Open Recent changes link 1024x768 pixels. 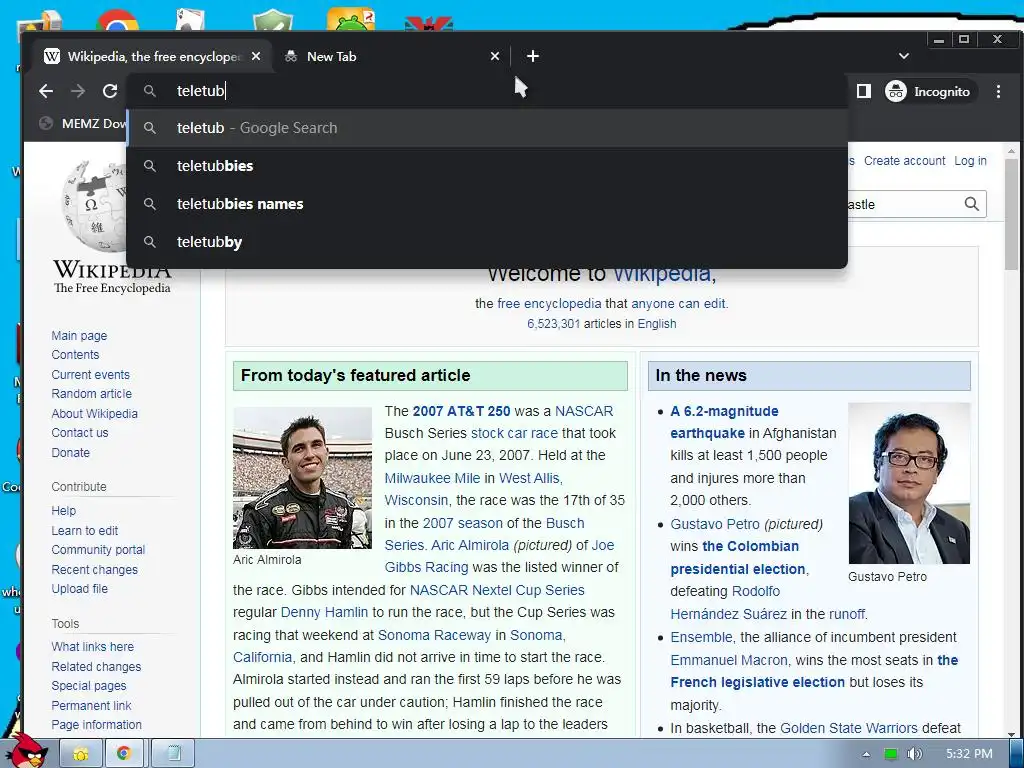click(94, 569)
